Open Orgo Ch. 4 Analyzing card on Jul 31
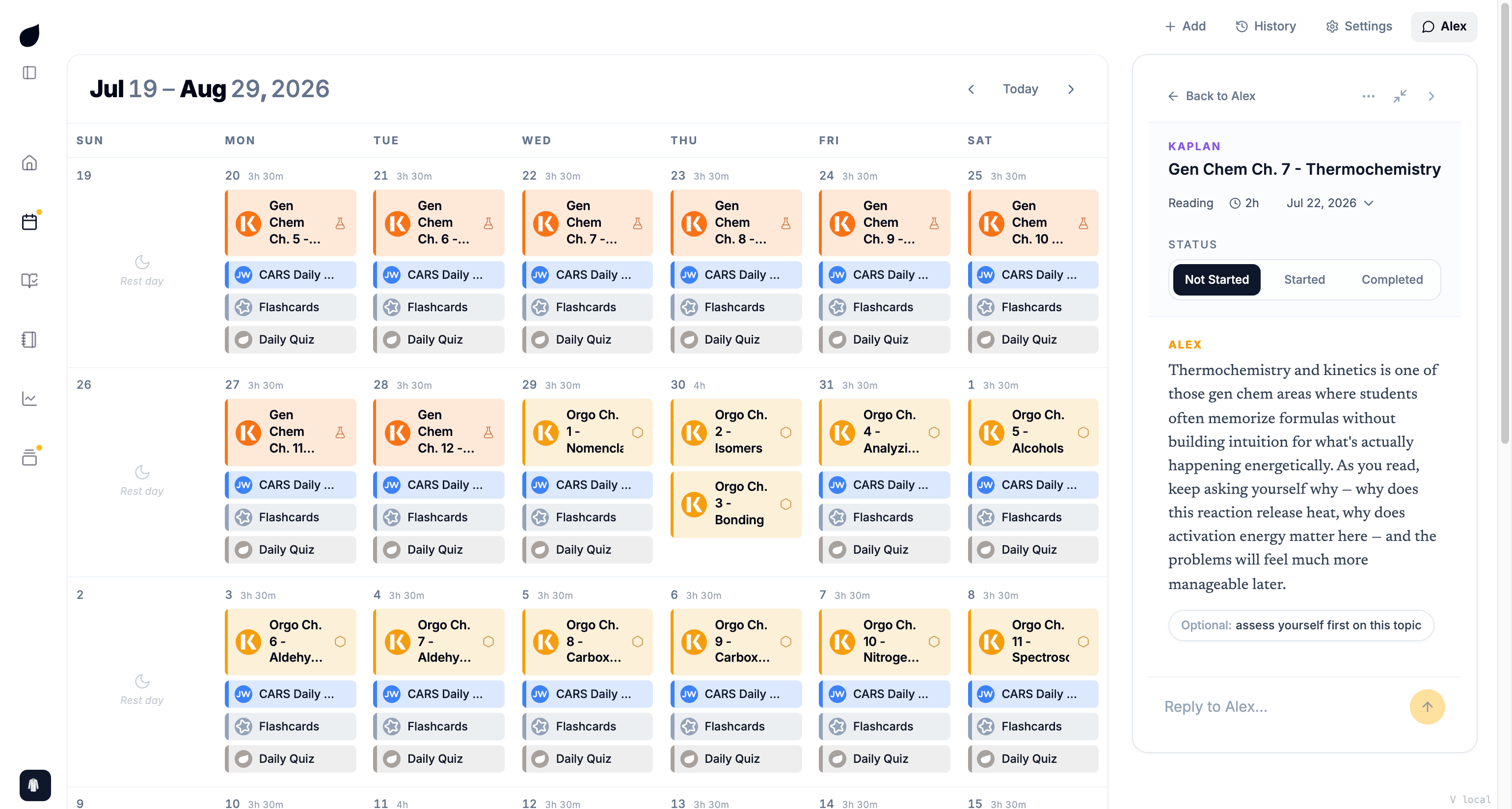This screenshot has width=1512, height=809. [885, 432]
